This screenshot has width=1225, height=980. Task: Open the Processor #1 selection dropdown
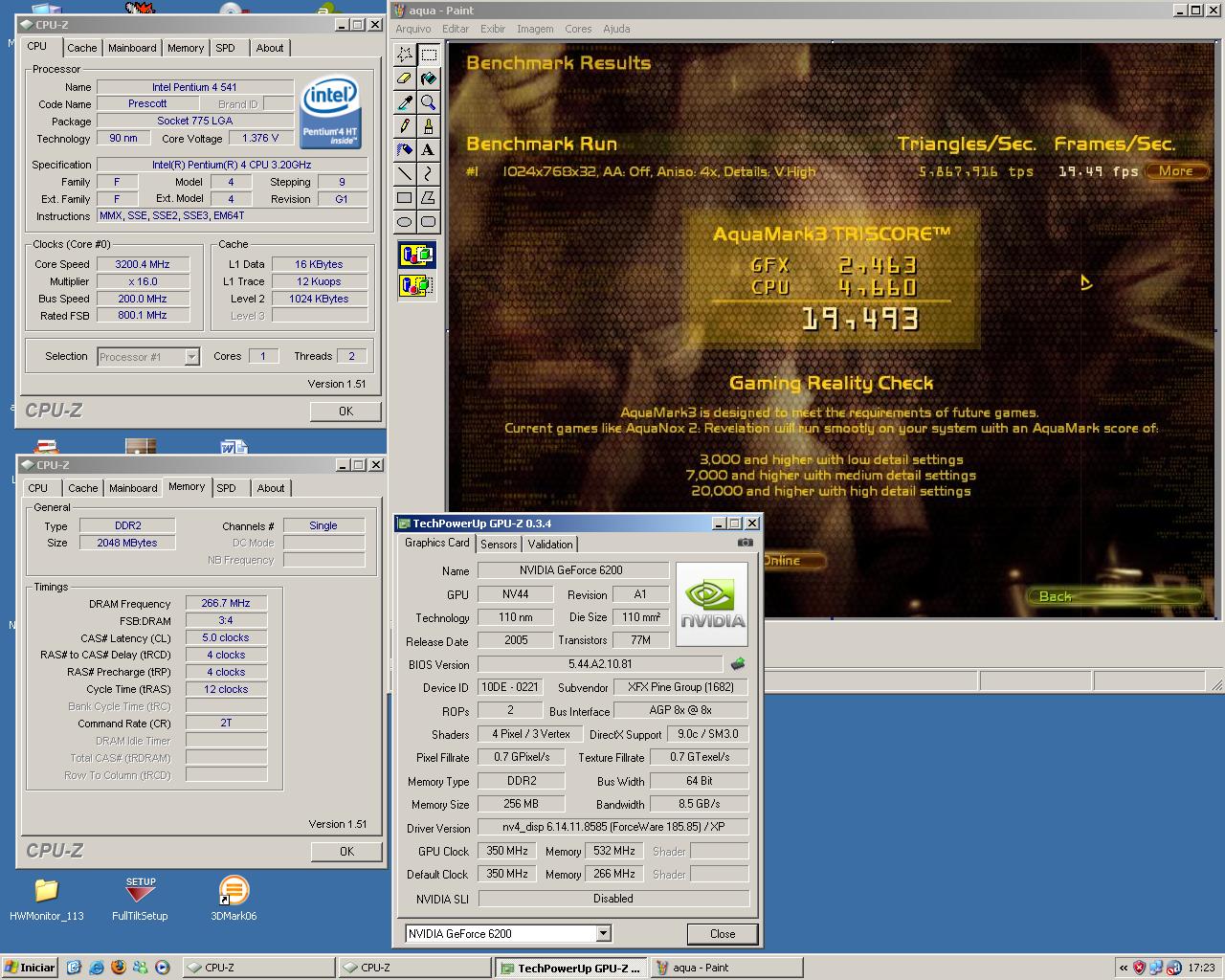191,357
